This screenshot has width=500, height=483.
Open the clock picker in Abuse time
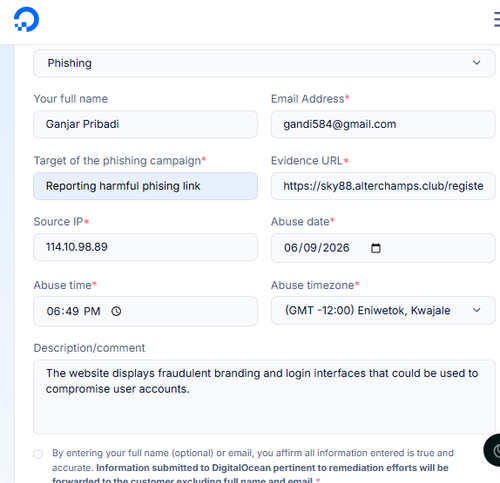[x=116, y=311]
